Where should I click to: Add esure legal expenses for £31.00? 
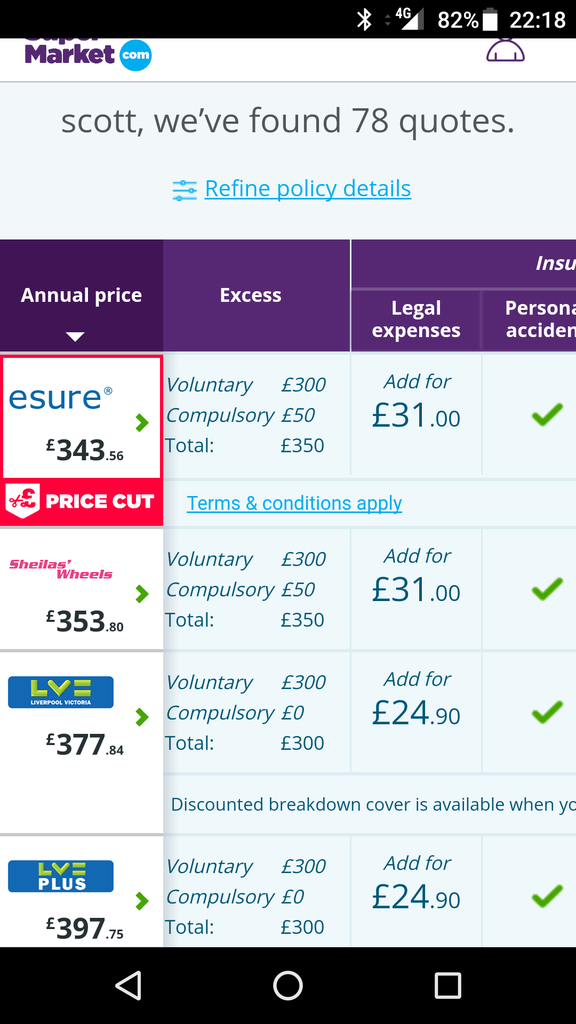coord(416,402)
